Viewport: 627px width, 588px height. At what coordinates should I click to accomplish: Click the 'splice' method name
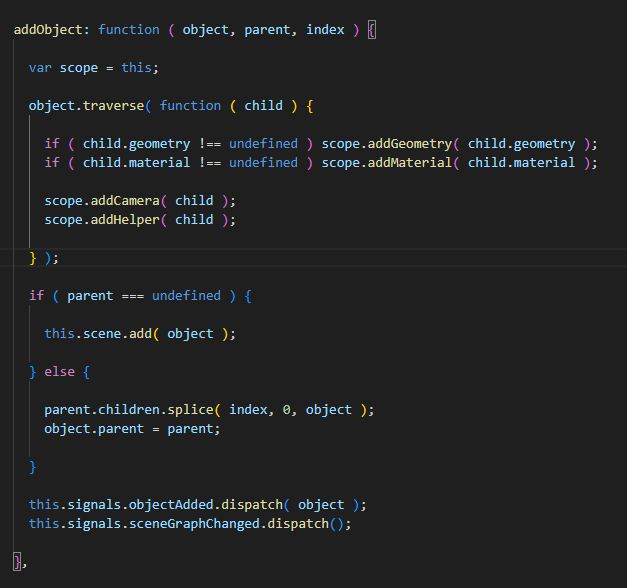pos(190,410)
